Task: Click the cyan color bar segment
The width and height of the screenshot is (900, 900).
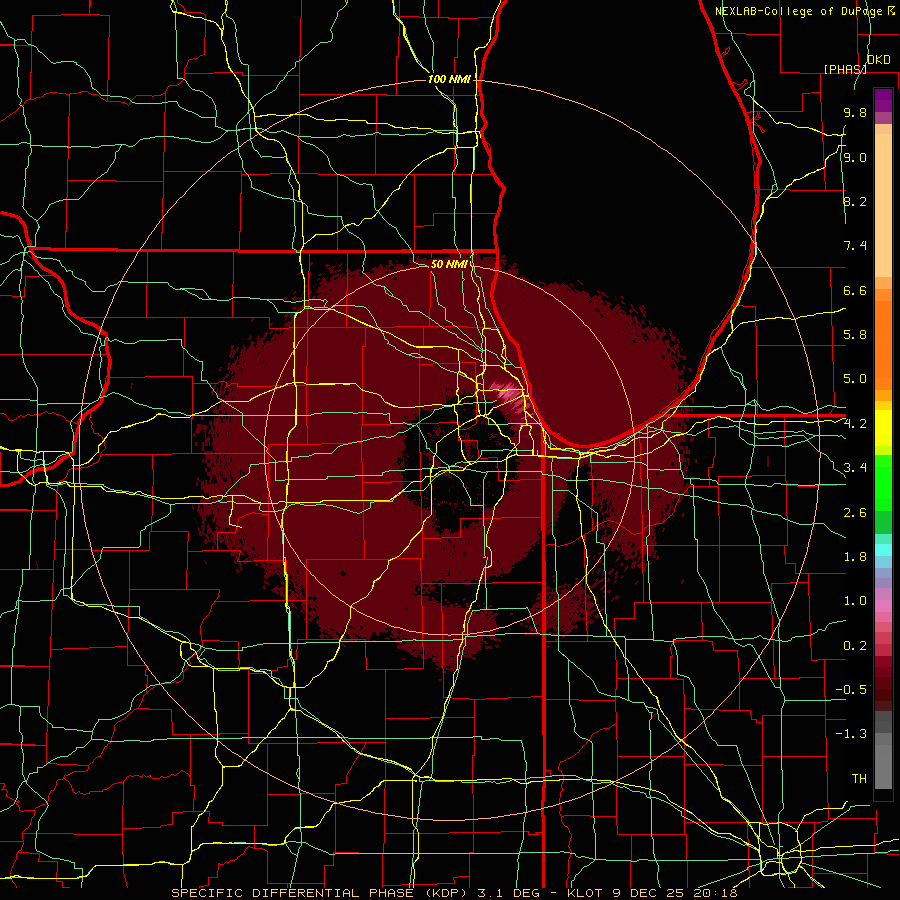Action: (883, 550)
